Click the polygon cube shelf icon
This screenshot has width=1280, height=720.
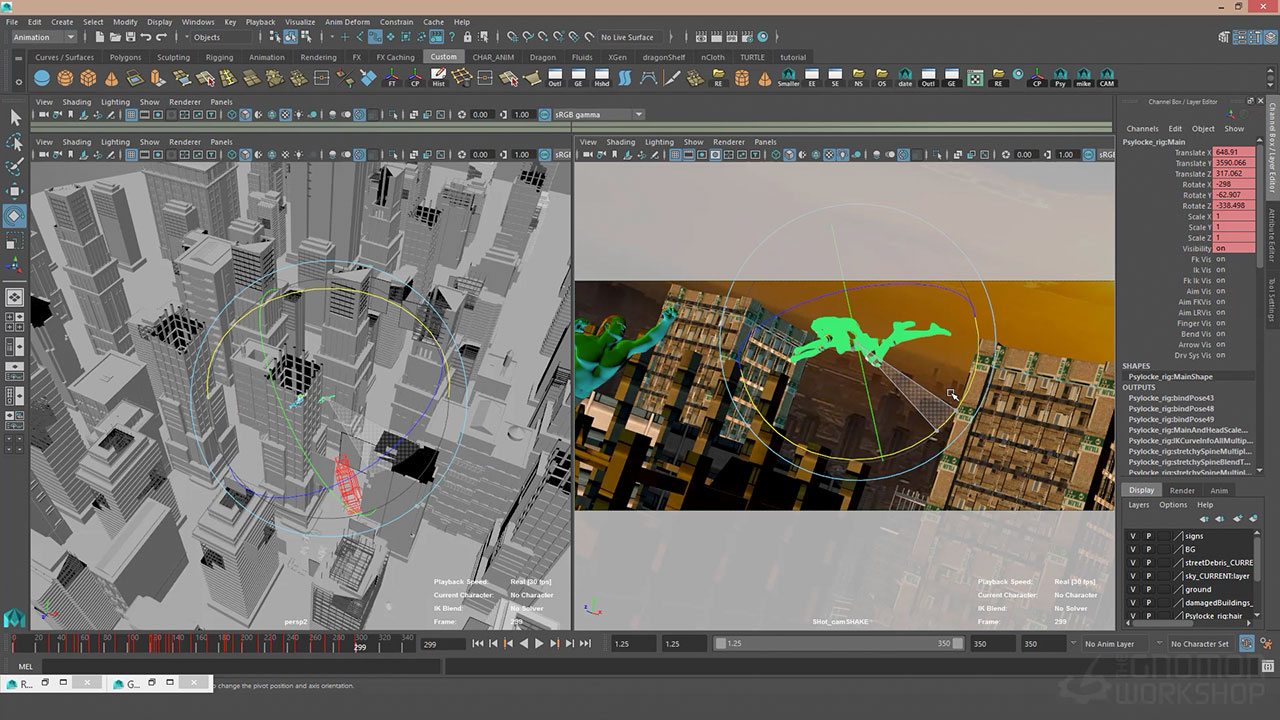(88, 78)
